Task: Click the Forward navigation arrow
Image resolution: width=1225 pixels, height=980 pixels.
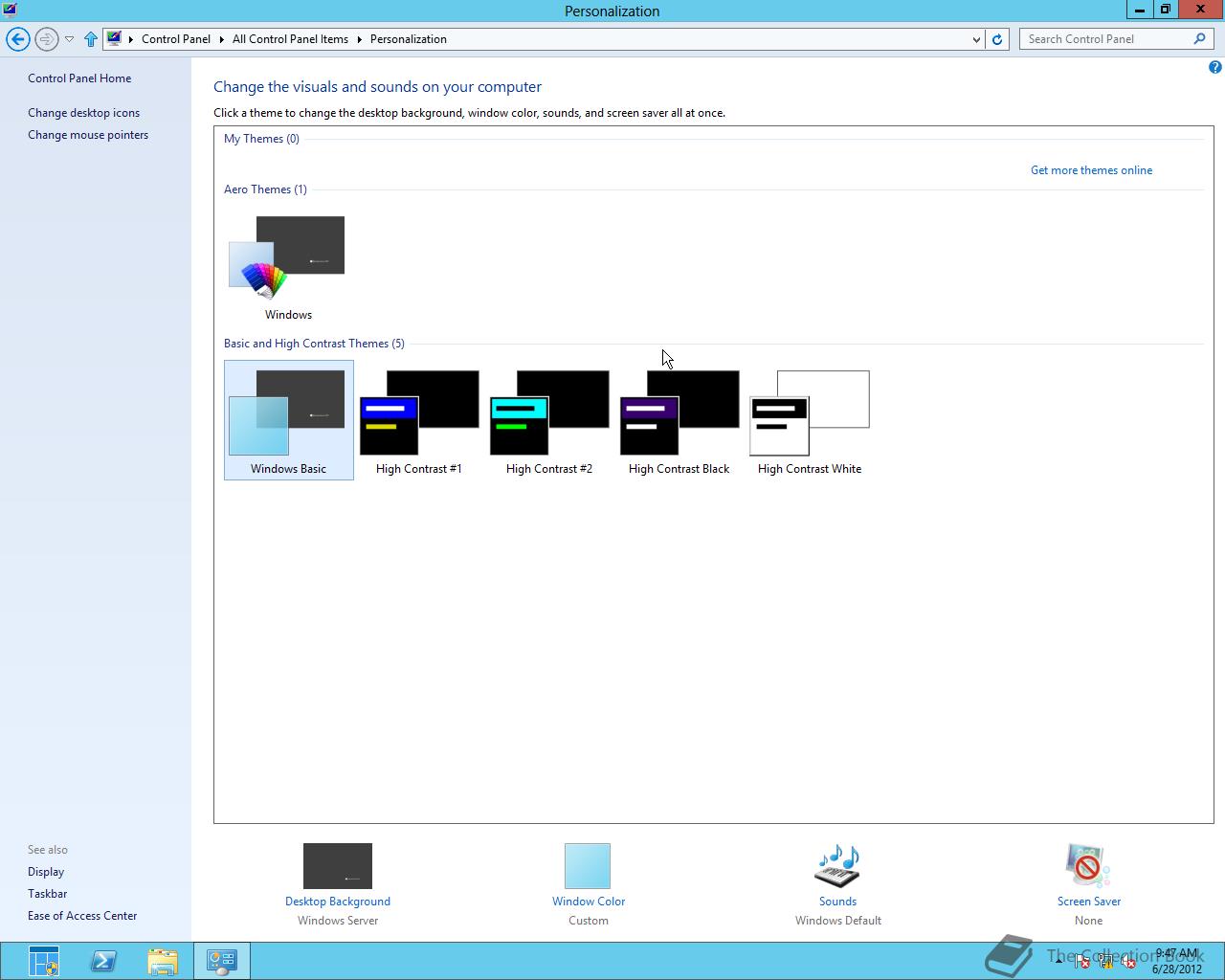Action: pos(46,39)
